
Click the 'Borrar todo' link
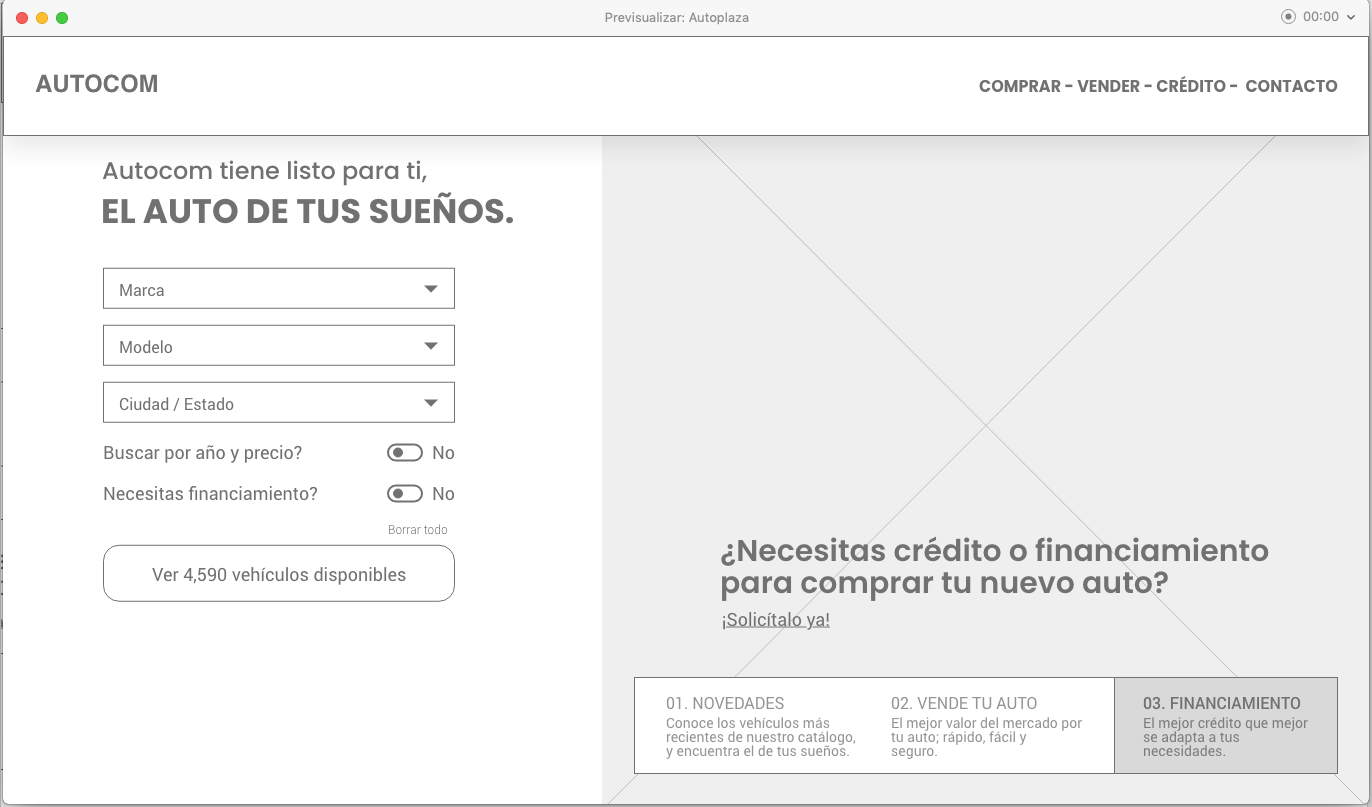[x=418, y=530]
